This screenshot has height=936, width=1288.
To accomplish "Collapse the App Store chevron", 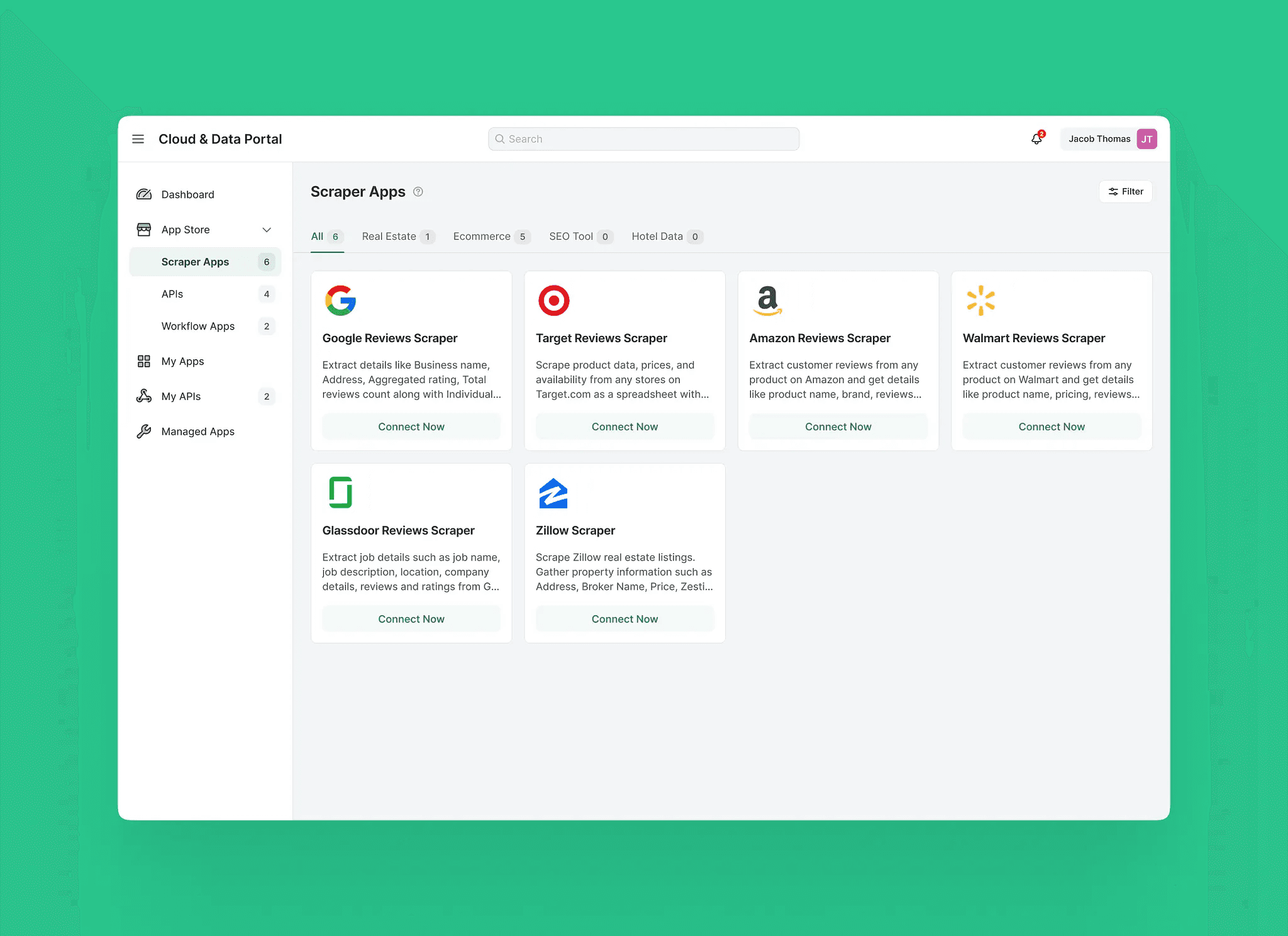I will 267,230.
